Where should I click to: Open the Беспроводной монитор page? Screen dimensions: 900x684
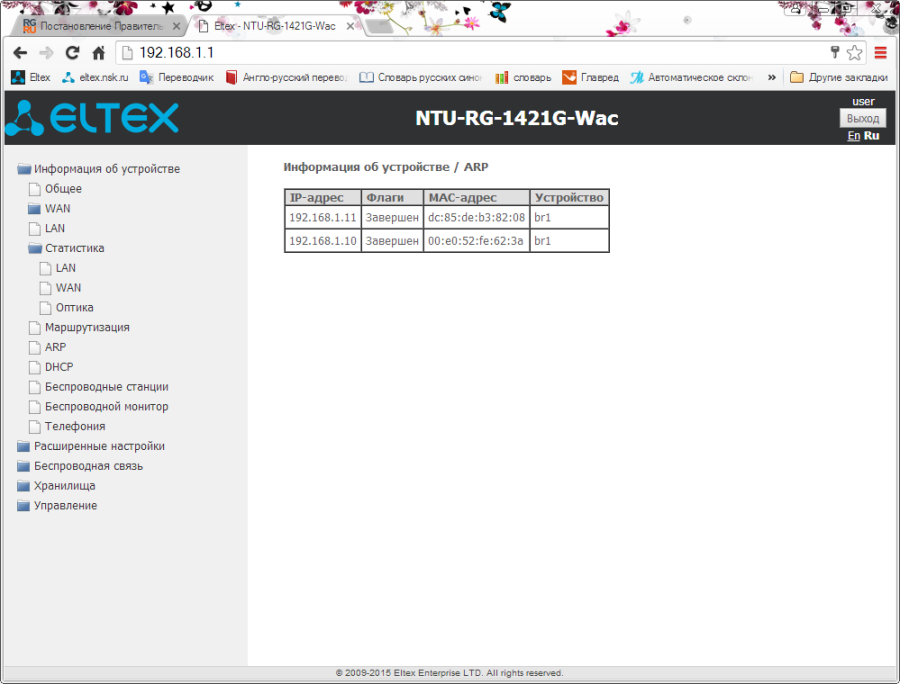(99, 406)
